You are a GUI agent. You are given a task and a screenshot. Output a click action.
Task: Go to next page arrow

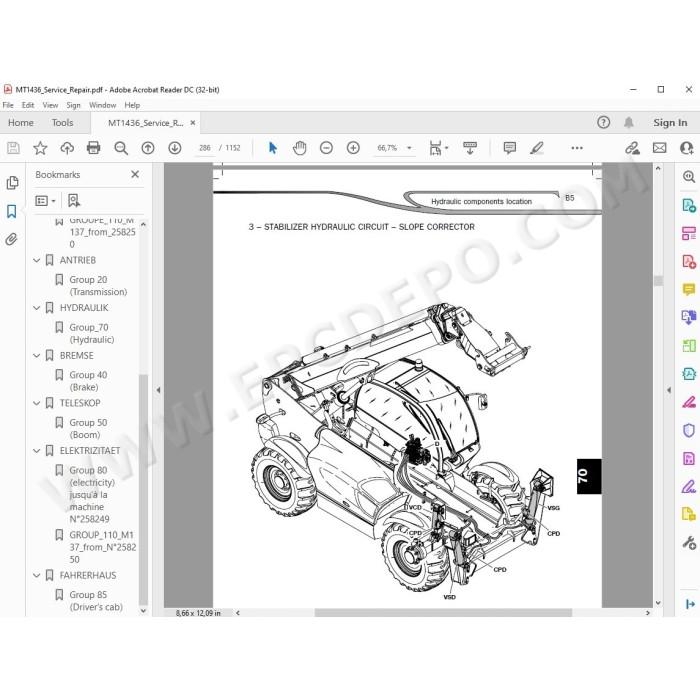pos(175,148)
